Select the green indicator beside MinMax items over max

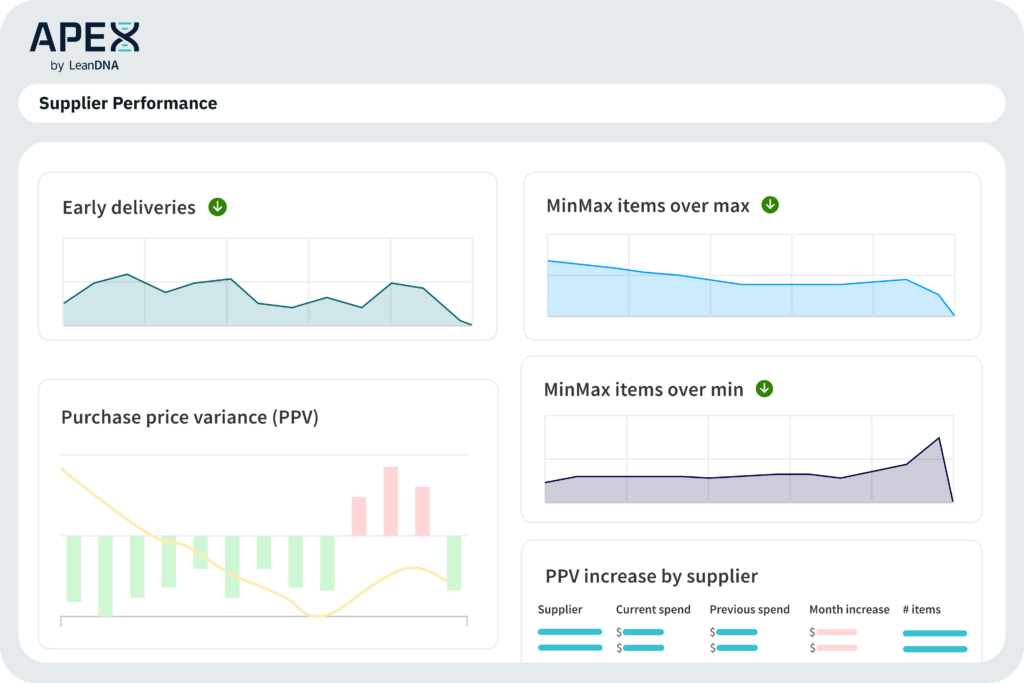tap(770, 204)
